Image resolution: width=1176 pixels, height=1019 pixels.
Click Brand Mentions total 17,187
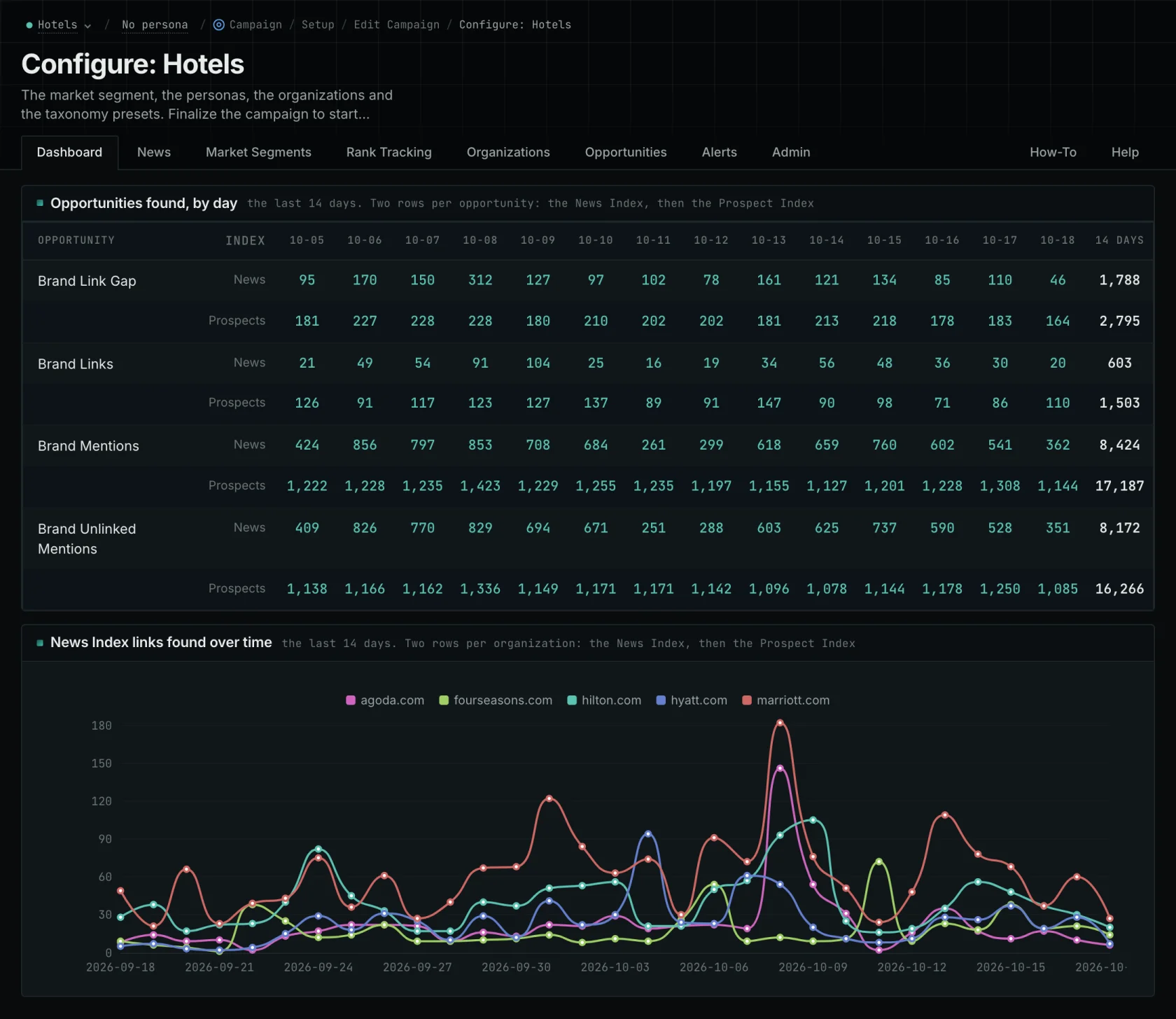(x=1119, y=486)
